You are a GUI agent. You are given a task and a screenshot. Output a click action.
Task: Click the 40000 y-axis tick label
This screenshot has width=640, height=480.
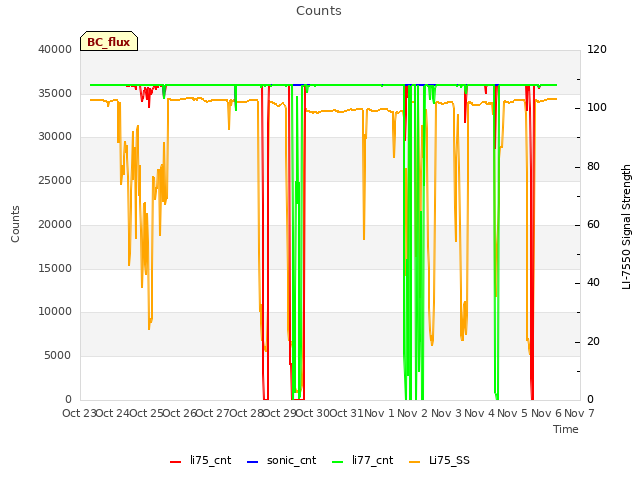pyautogui.click(x=55, y=49)
